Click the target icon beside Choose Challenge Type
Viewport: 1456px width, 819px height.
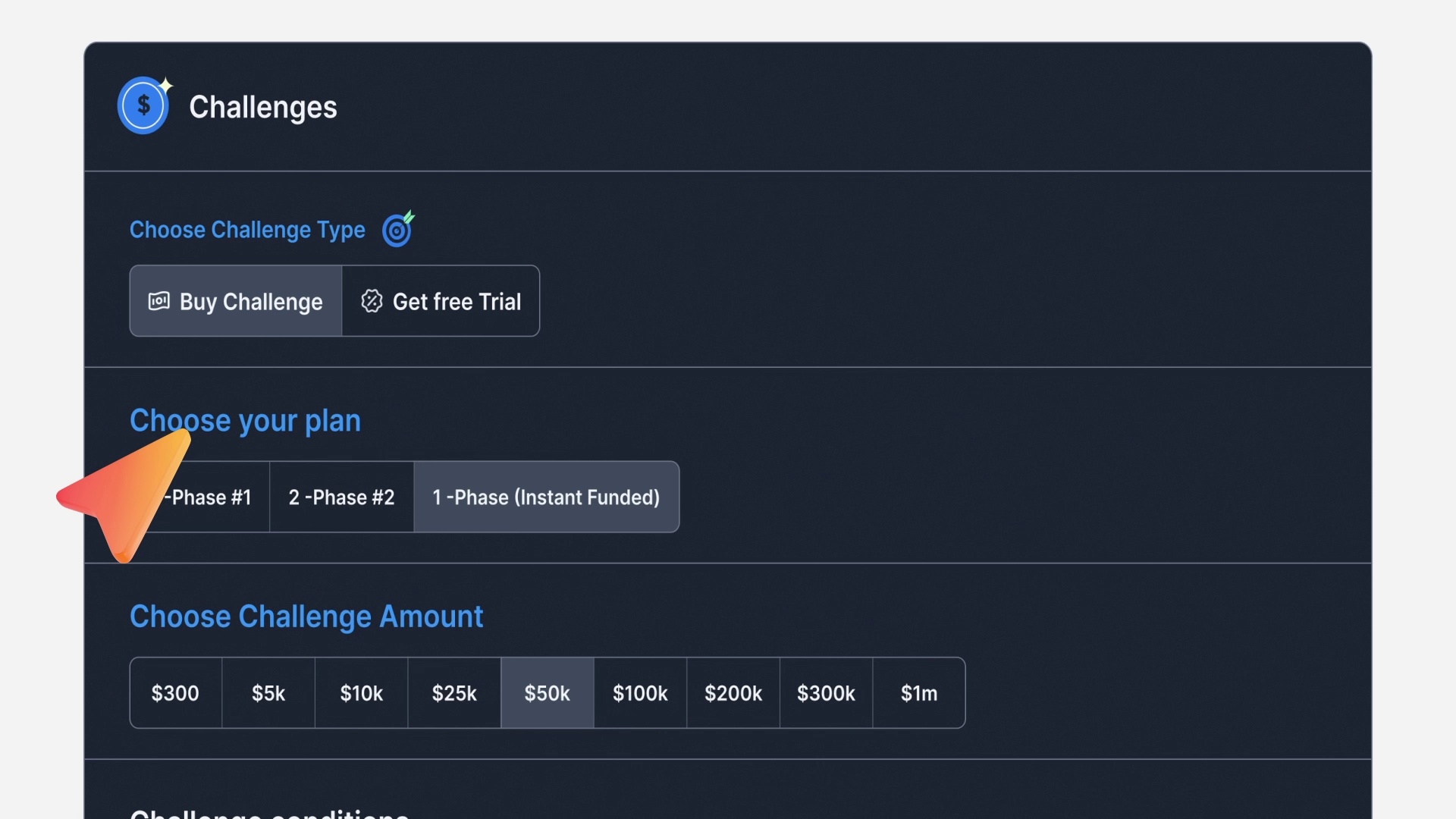[x=397, y=229]
